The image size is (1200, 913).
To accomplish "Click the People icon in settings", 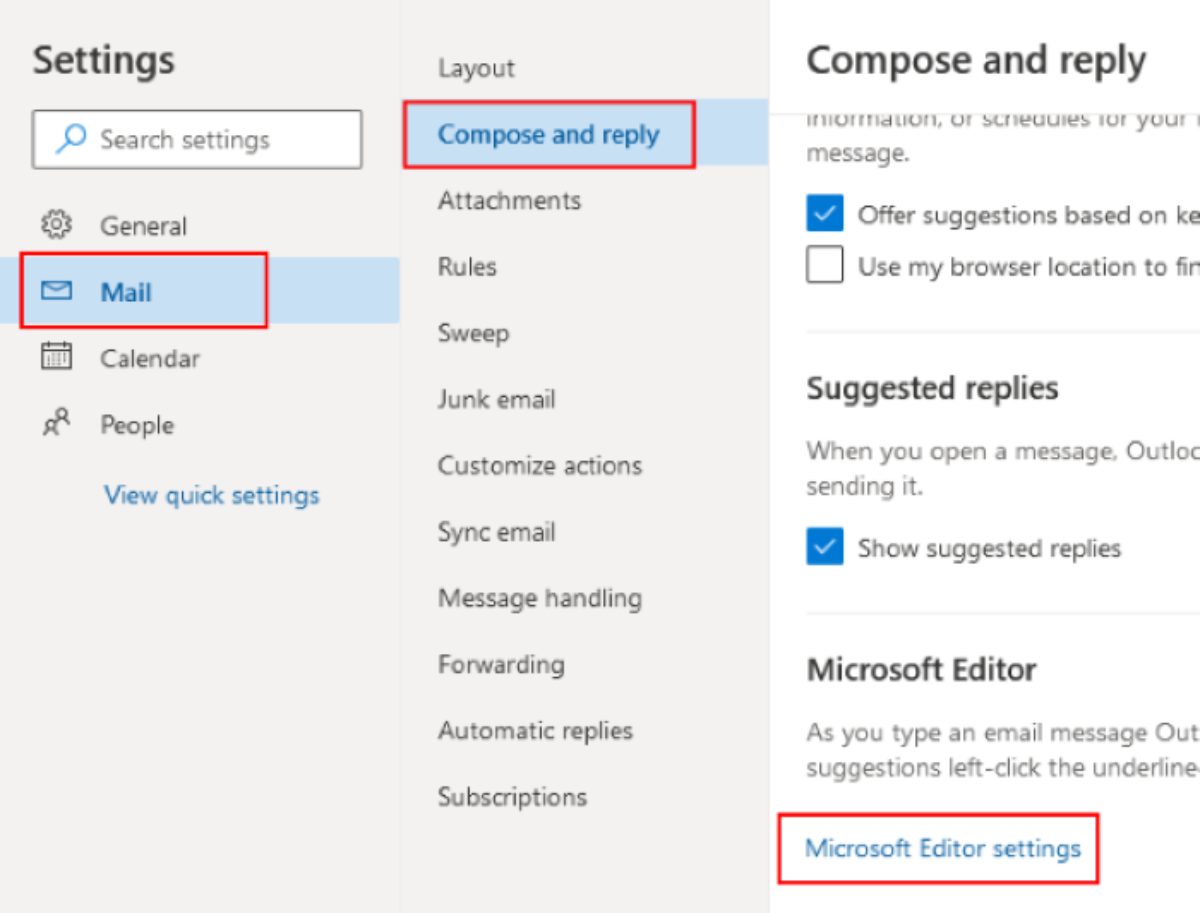I will tap(56, 423).
